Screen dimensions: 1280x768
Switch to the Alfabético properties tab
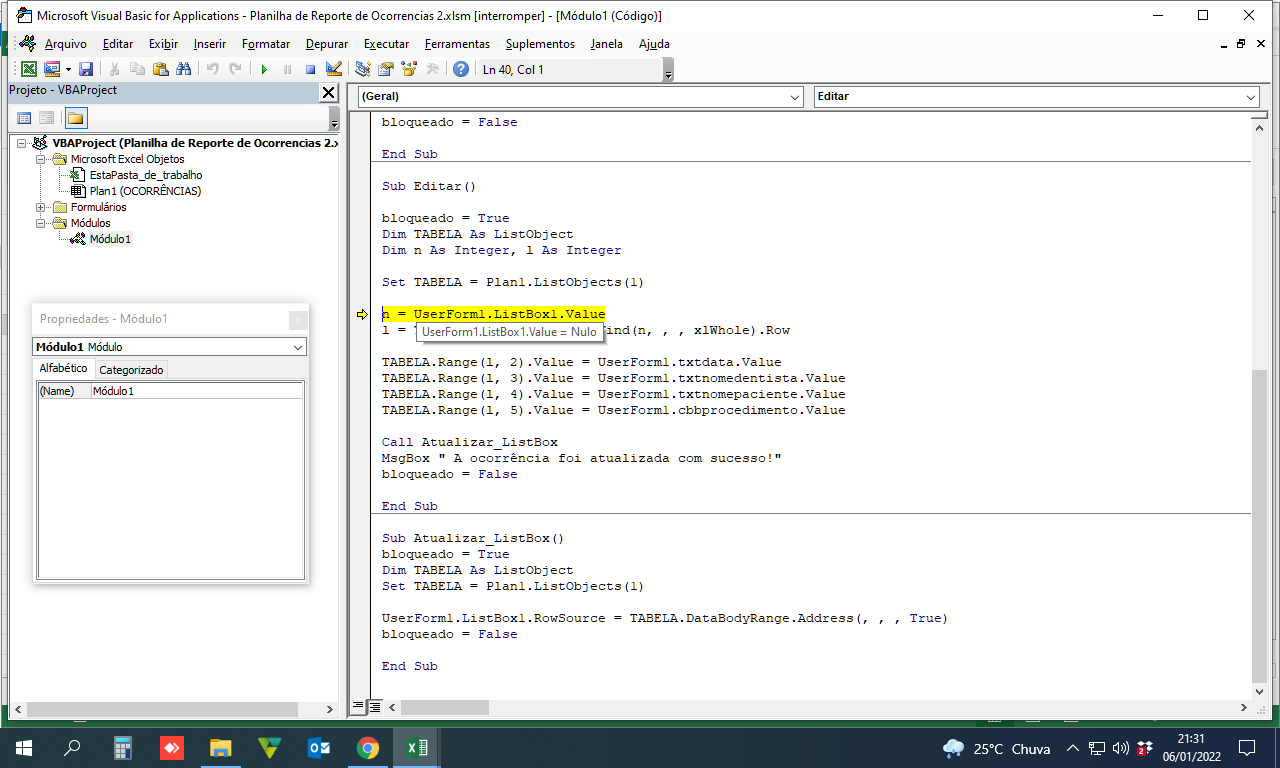[x=63, y=369]
